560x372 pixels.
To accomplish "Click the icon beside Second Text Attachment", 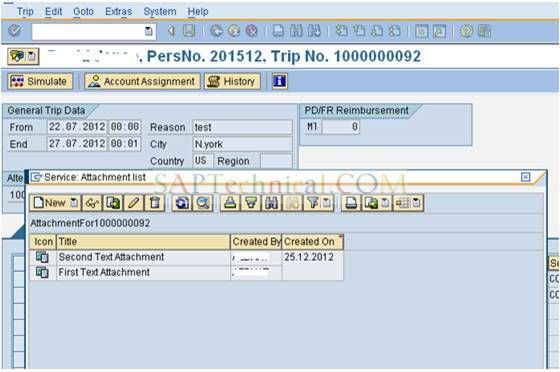I will point(42,257).
